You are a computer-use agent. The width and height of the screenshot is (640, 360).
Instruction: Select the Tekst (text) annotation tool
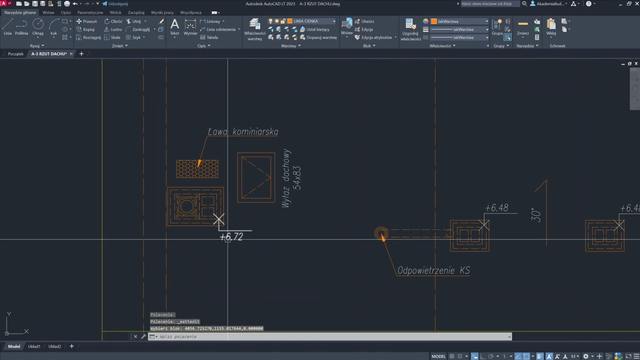click(x=174, y=27)
